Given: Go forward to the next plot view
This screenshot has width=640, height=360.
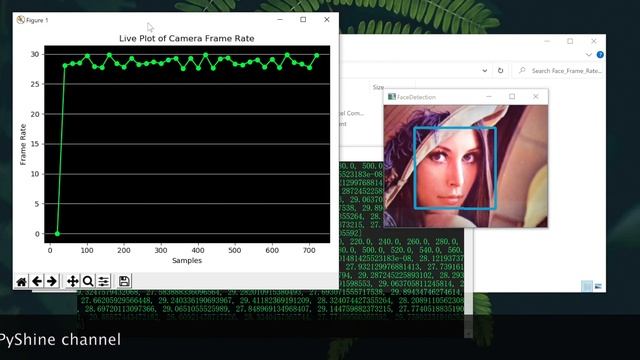Looking at the screenshot, I should 52,281.
